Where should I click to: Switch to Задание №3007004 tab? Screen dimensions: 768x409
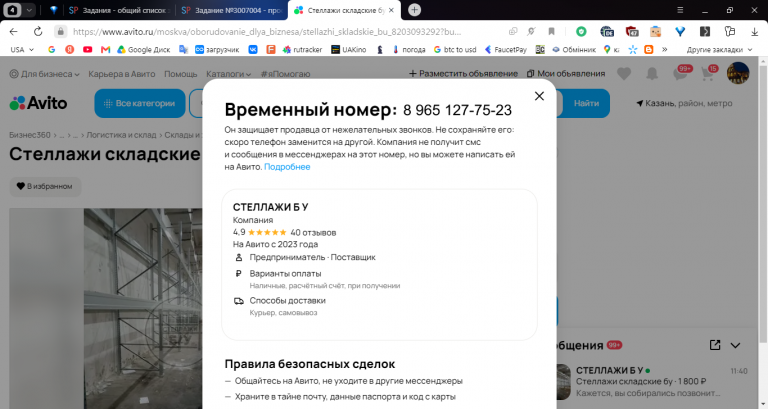[232, 10]
